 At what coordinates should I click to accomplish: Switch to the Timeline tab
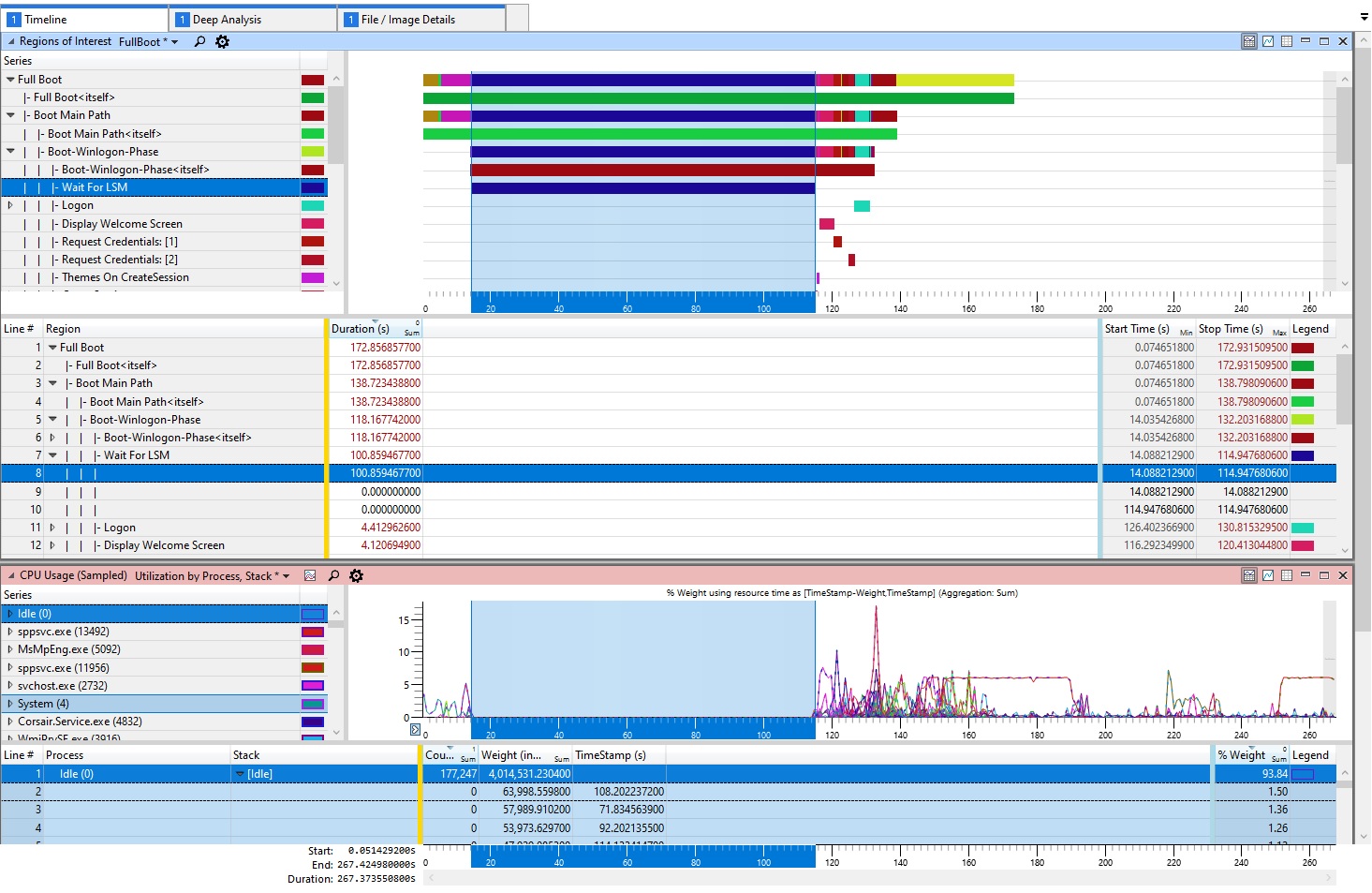(x=84, y=19)
